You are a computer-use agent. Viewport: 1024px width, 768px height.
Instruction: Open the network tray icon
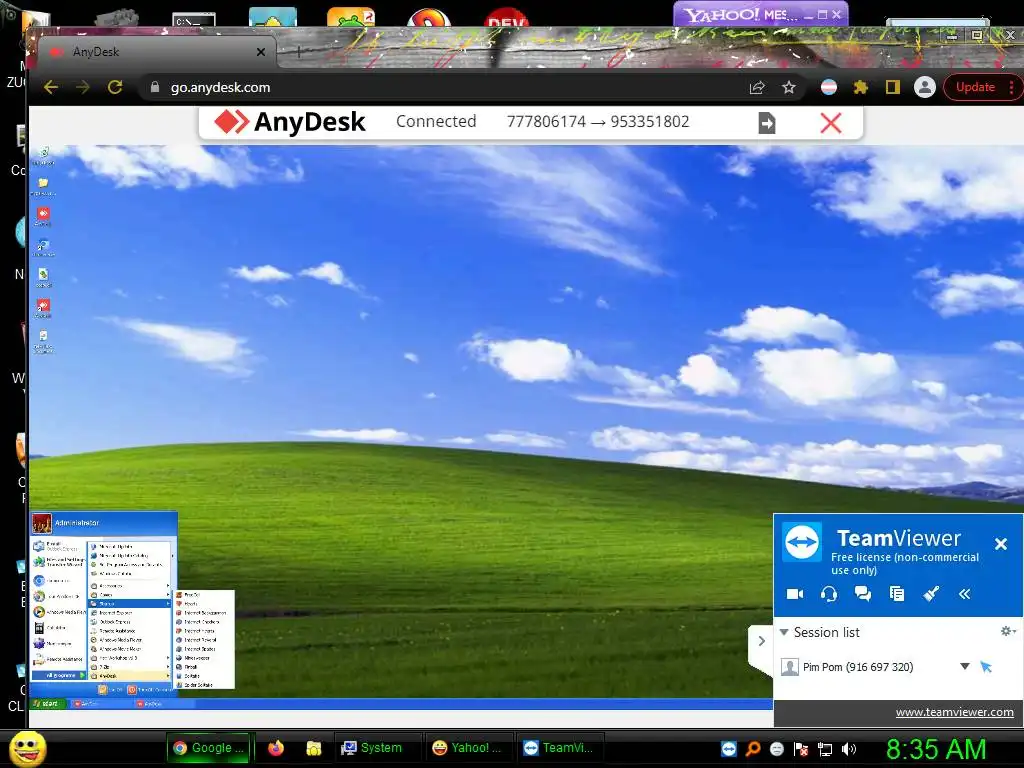click(825, 749)
